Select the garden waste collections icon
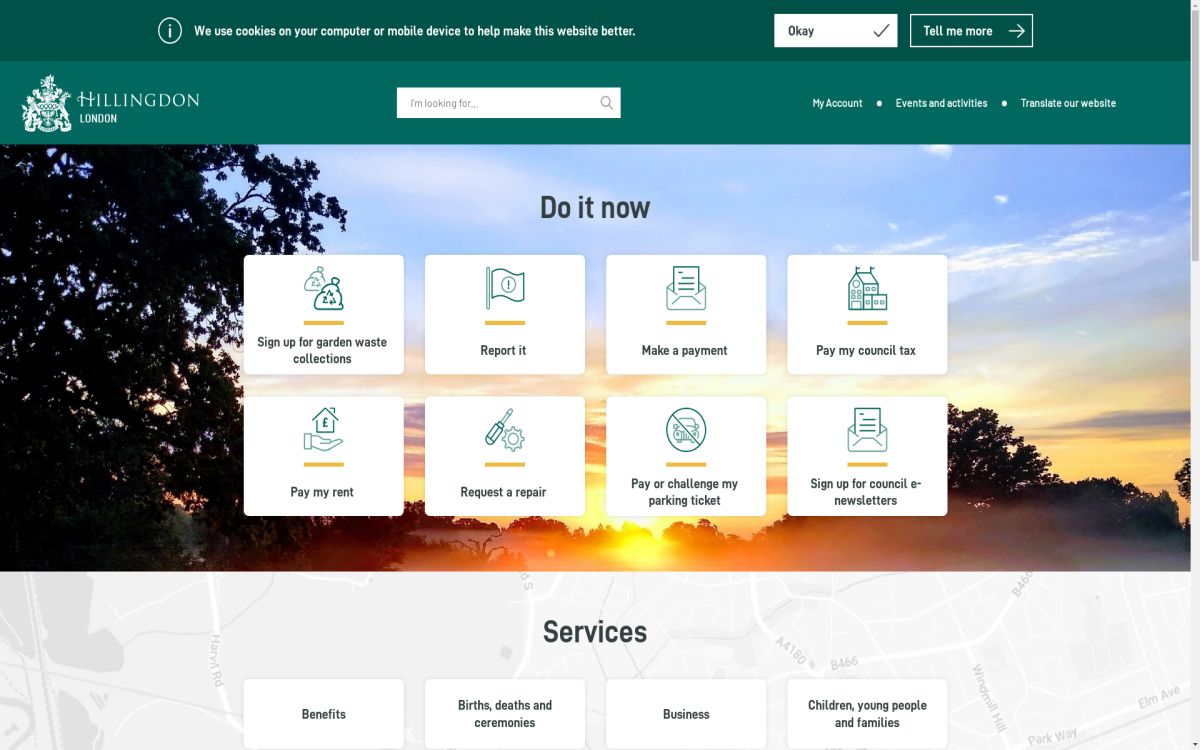The width and height of the screenshot is (1200, 750). pyautogui.click(x=322, y=290)
